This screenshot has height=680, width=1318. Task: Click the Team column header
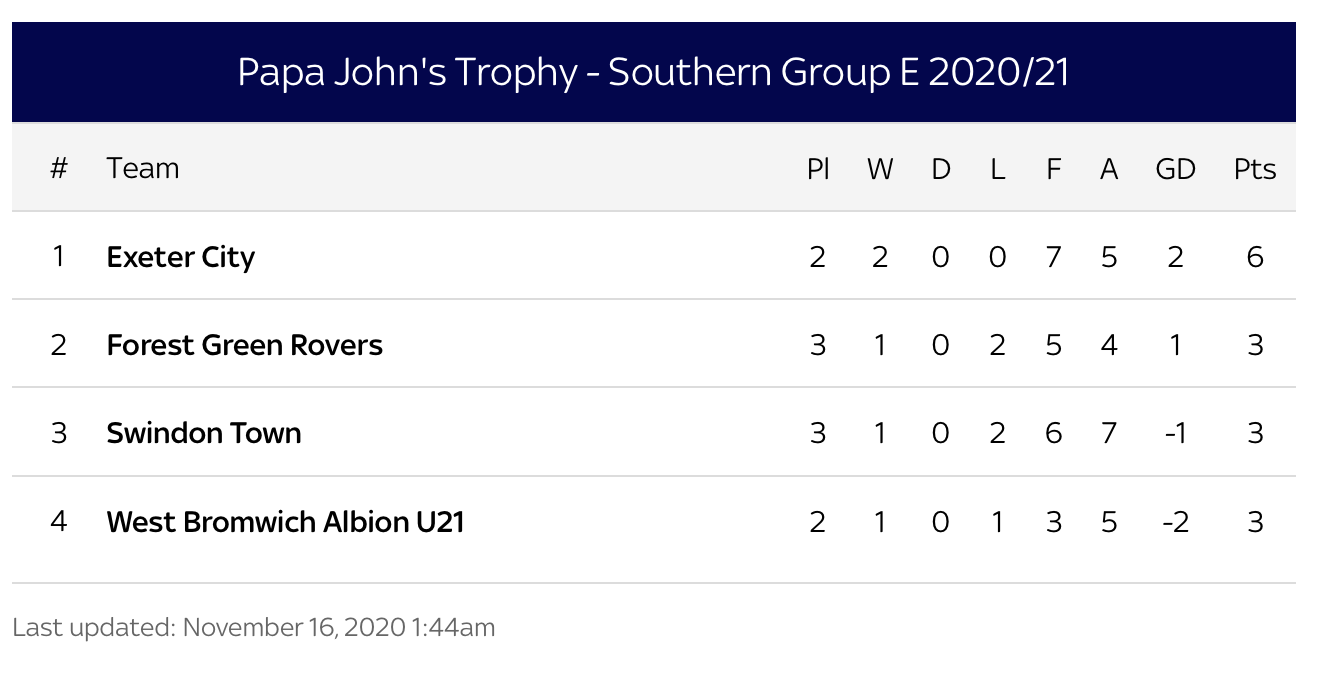143,168
